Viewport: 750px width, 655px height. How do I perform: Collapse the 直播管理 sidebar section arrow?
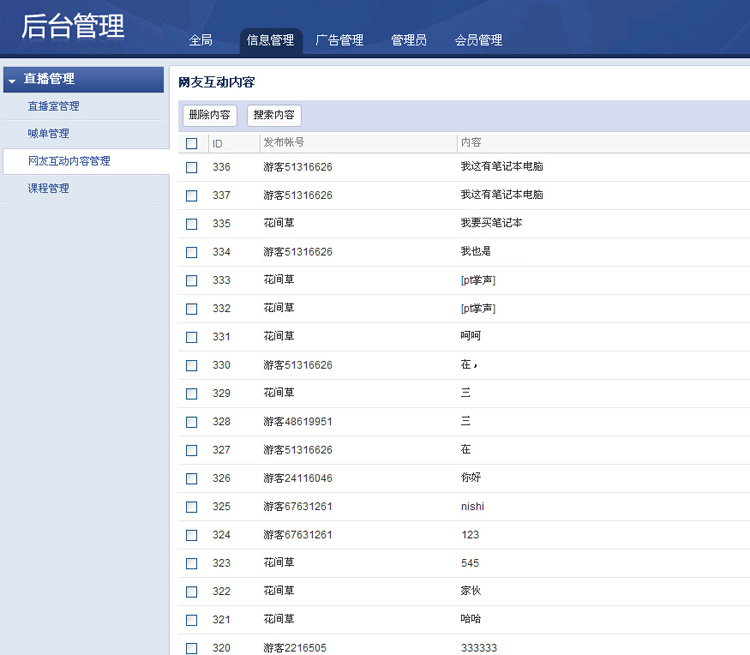coord(12,80)
